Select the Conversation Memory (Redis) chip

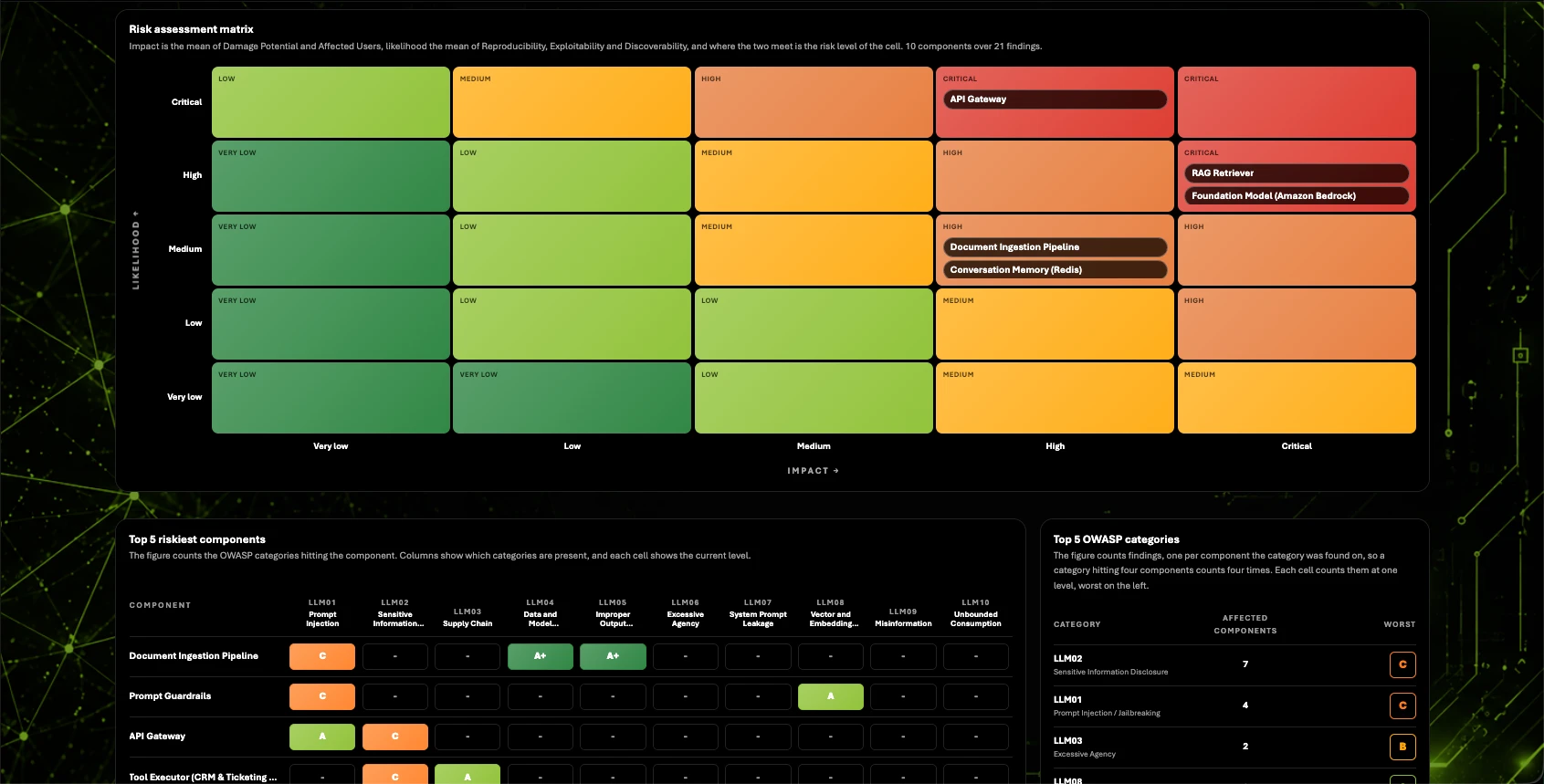(1055, 270)
